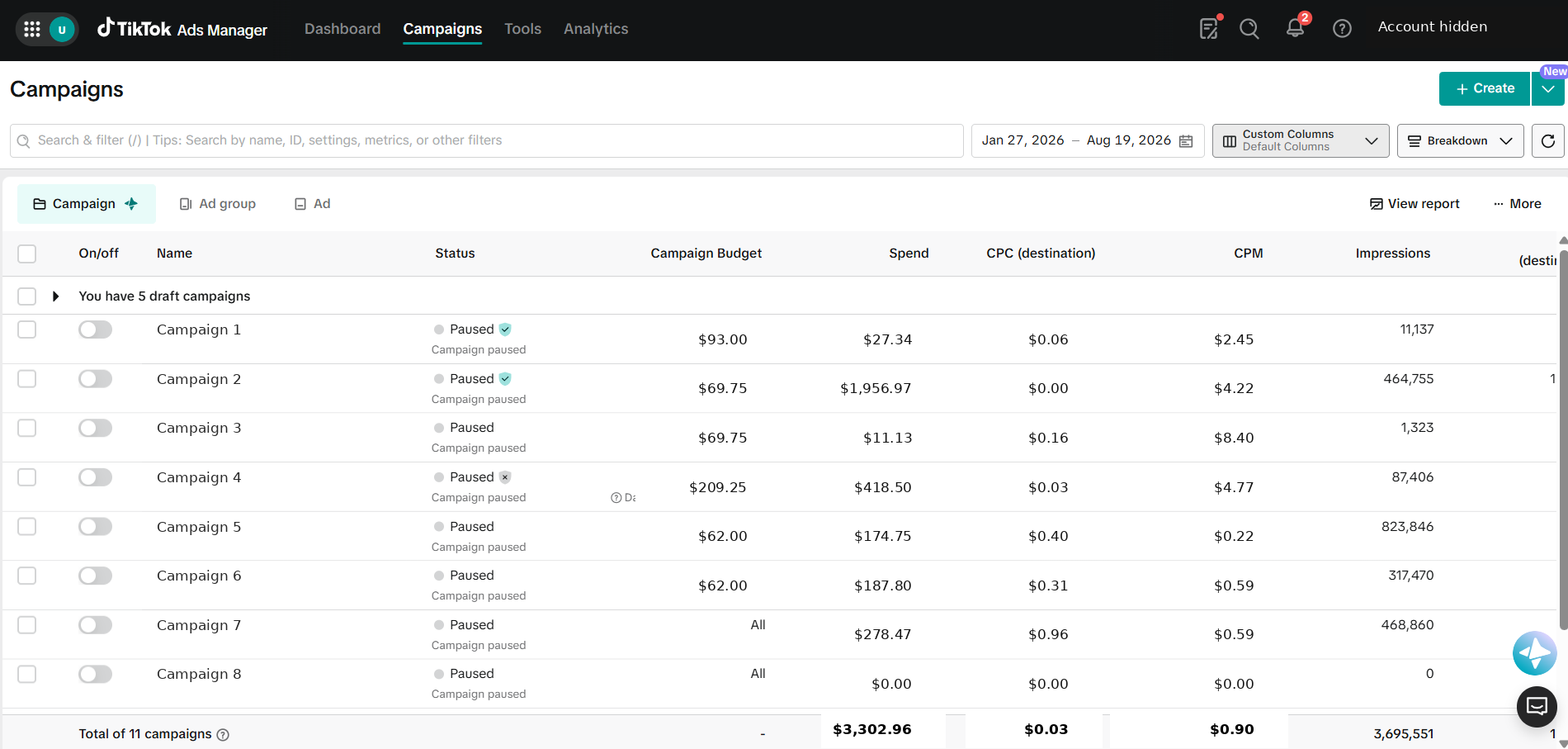Click the verified badge on Campaign 1 status
The image size is (1568, 749).
coord(505,329)
